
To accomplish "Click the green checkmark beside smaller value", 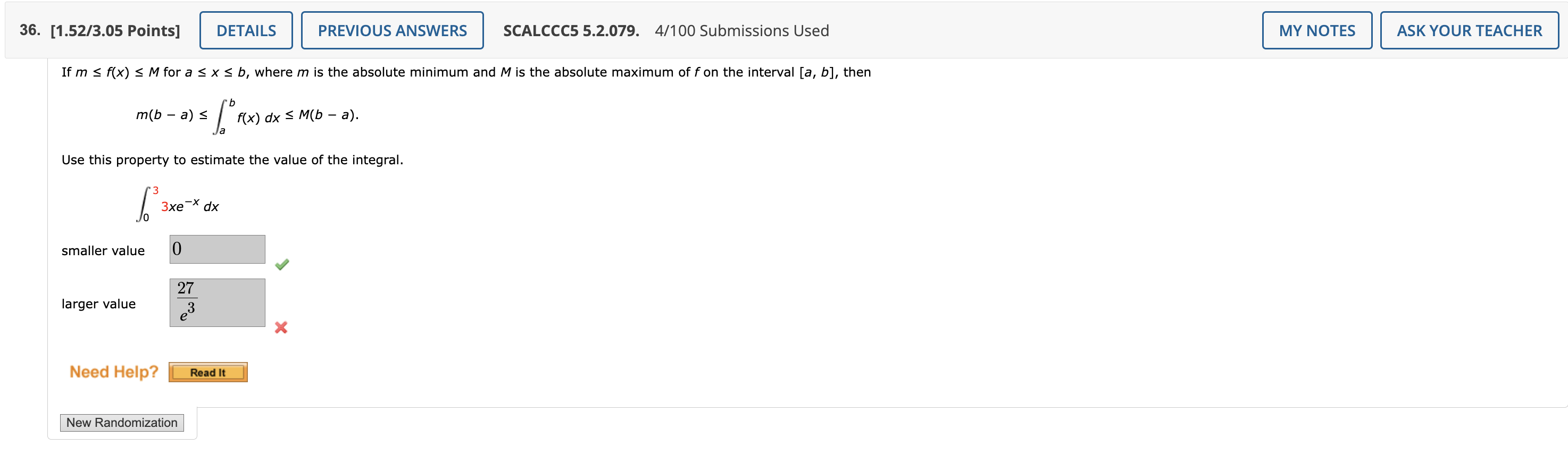I will (x=282, y=264).
